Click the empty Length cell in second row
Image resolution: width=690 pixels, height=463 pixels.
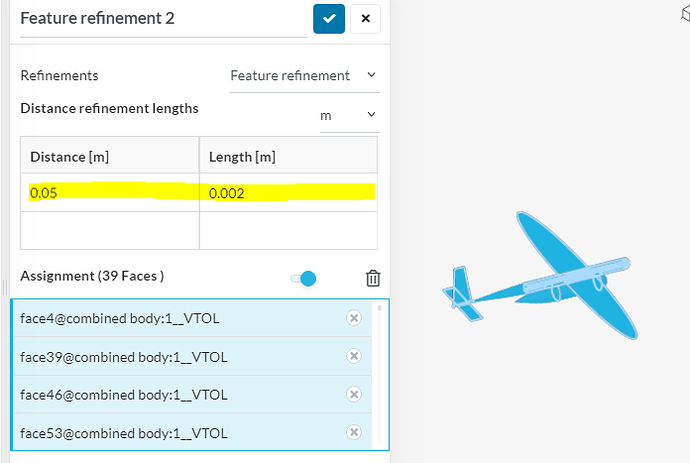coord(288,231)
